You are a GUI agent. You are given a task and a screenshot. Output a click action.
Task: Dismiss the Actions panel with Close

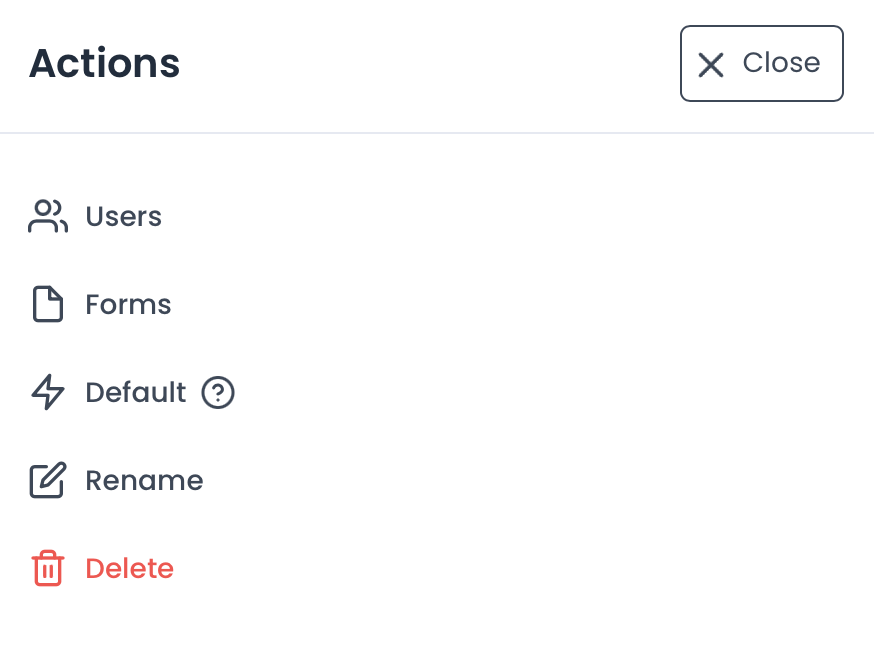point(762,63)
